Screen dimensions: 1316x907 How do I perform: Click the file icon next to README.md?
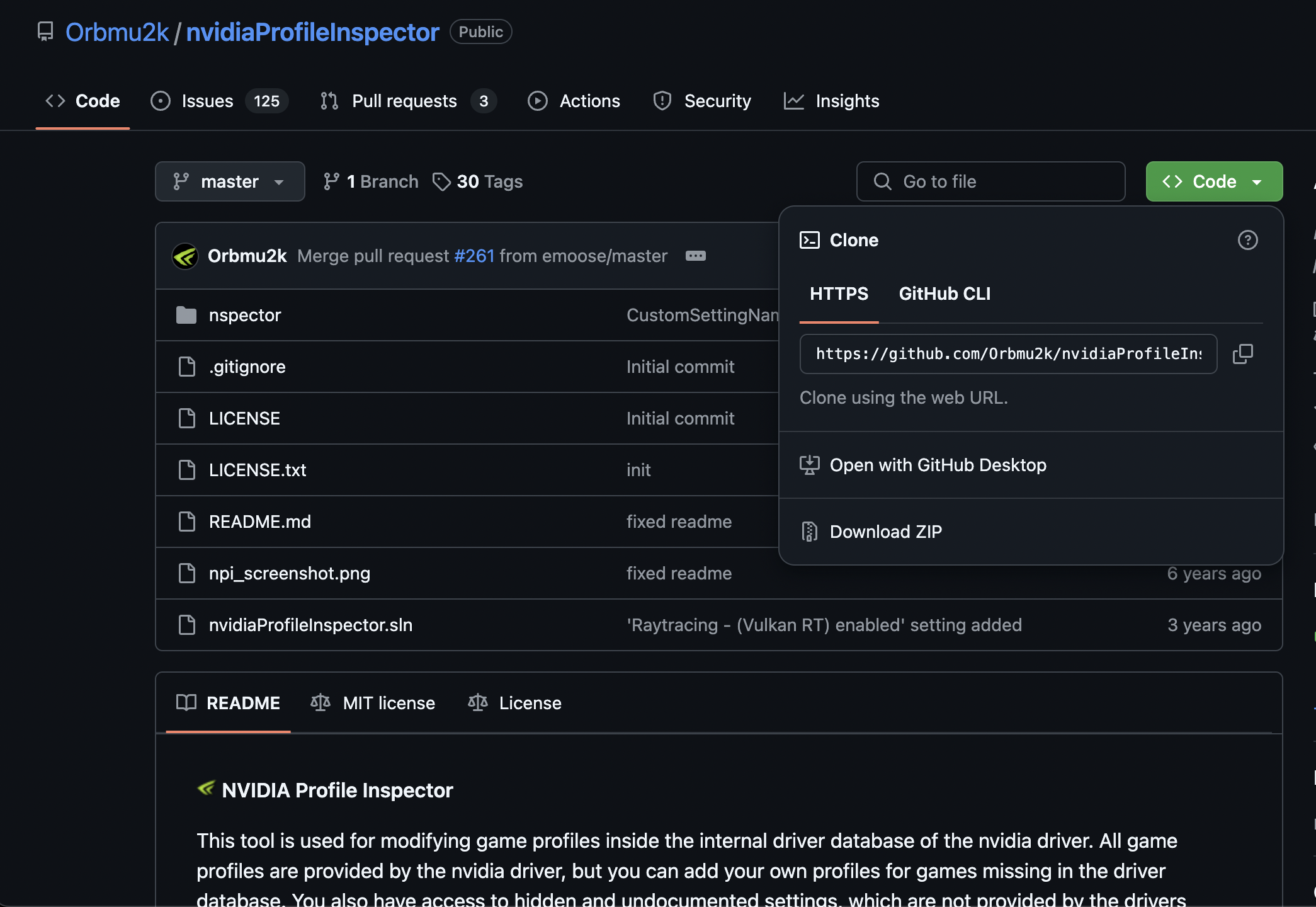(187, 522)
